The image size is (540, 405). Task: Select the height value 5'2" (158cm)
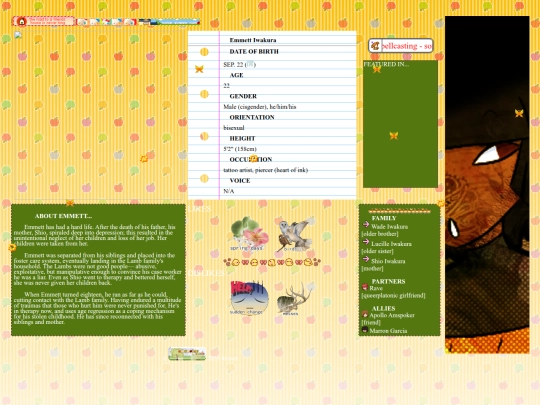(x=240, y=149)
